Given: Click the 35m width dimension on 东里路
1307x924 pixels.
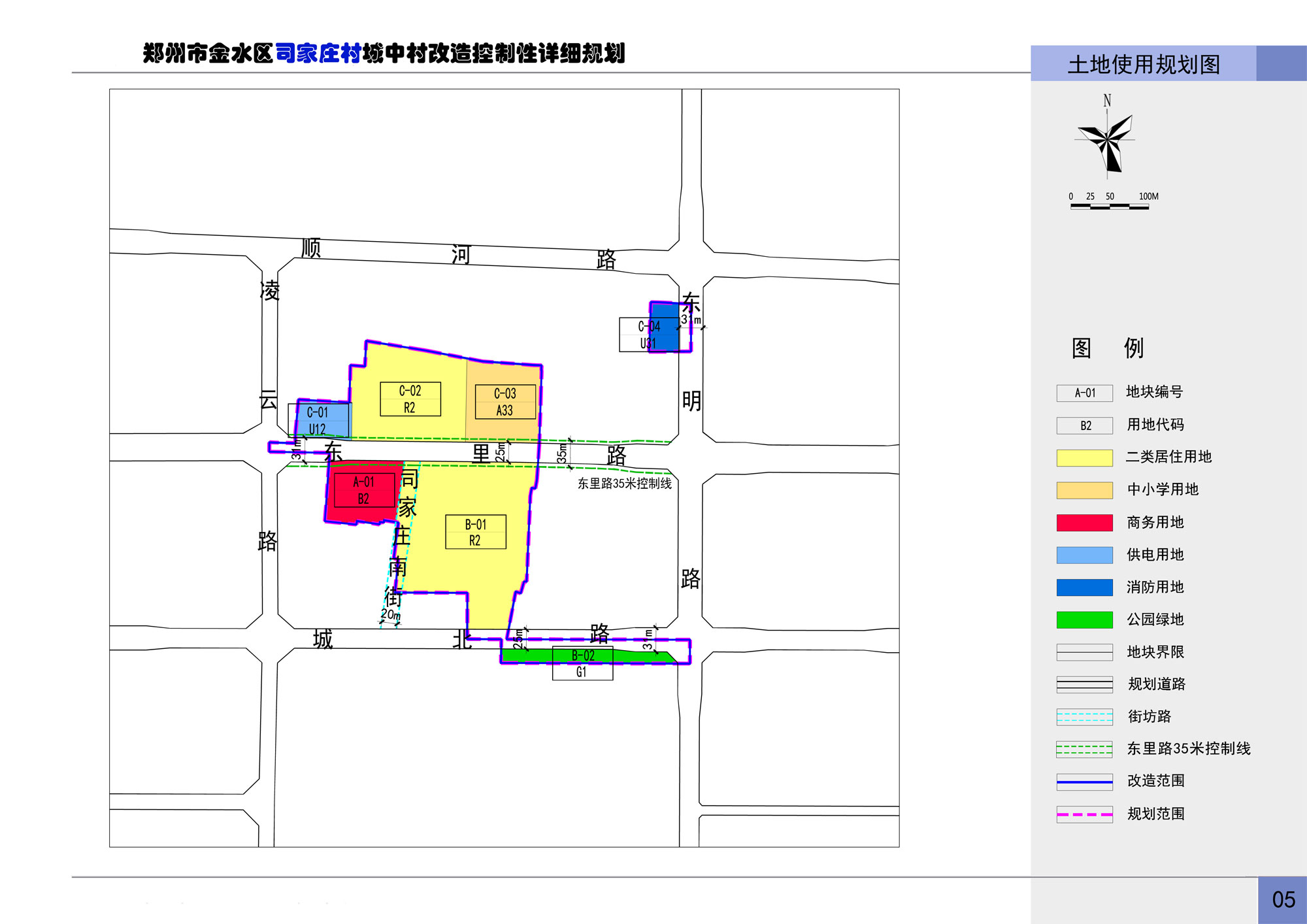Looking at the screenshot, I should point(562,453).
